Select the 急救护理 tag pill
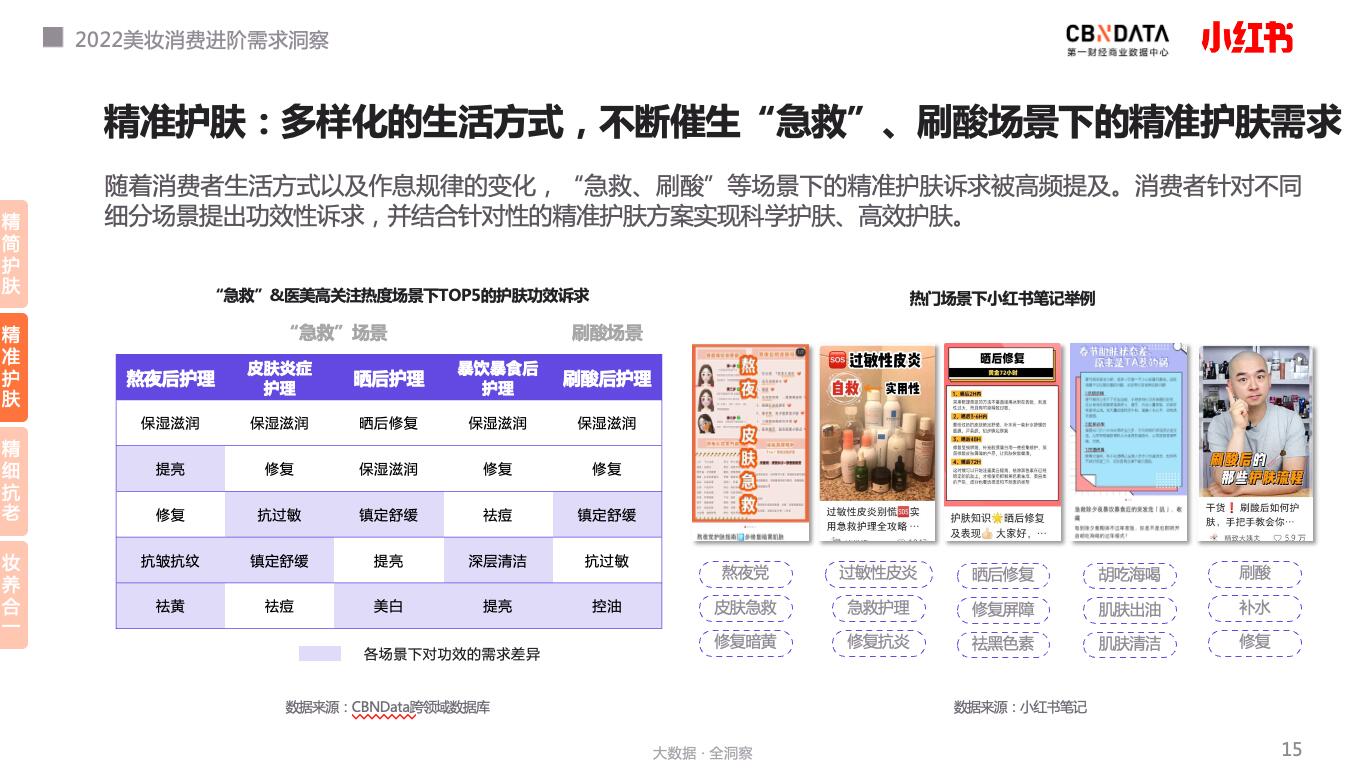The image size is (1356, 772). (878, 608)
